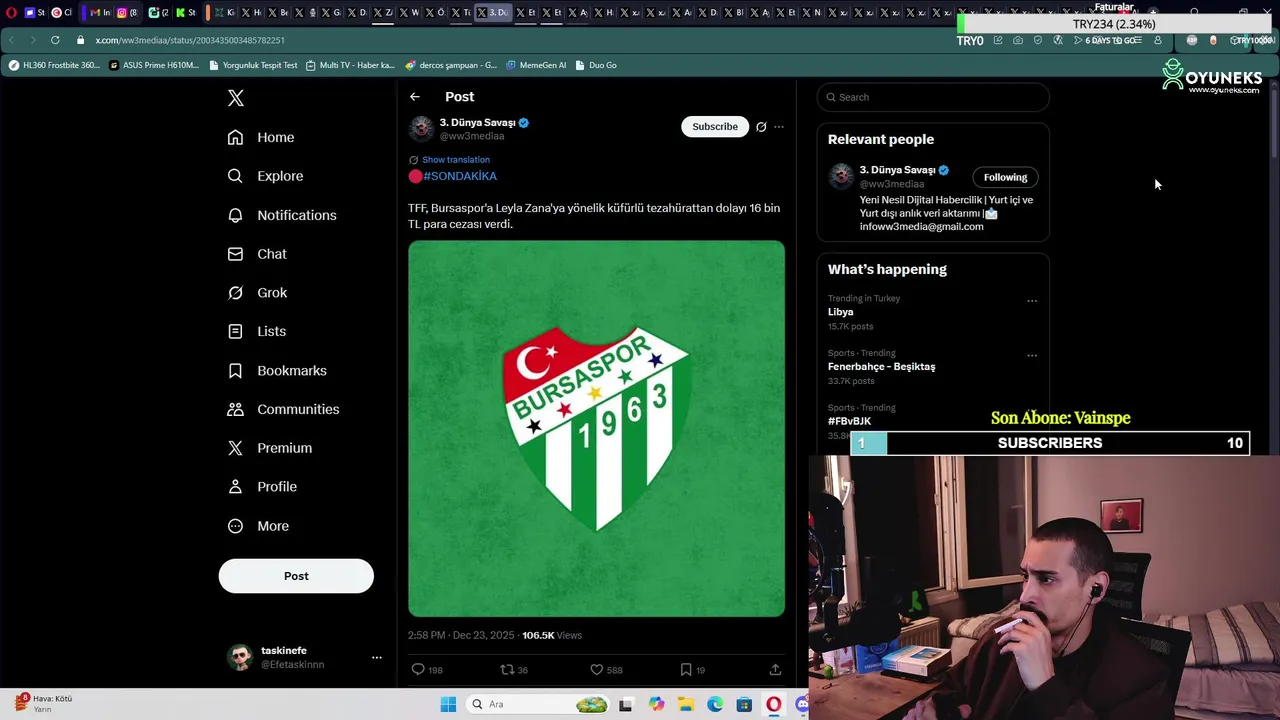Click Show translation link
Image resolution: width=1280 pixels, height=720 pixels.
coord(455,160)
